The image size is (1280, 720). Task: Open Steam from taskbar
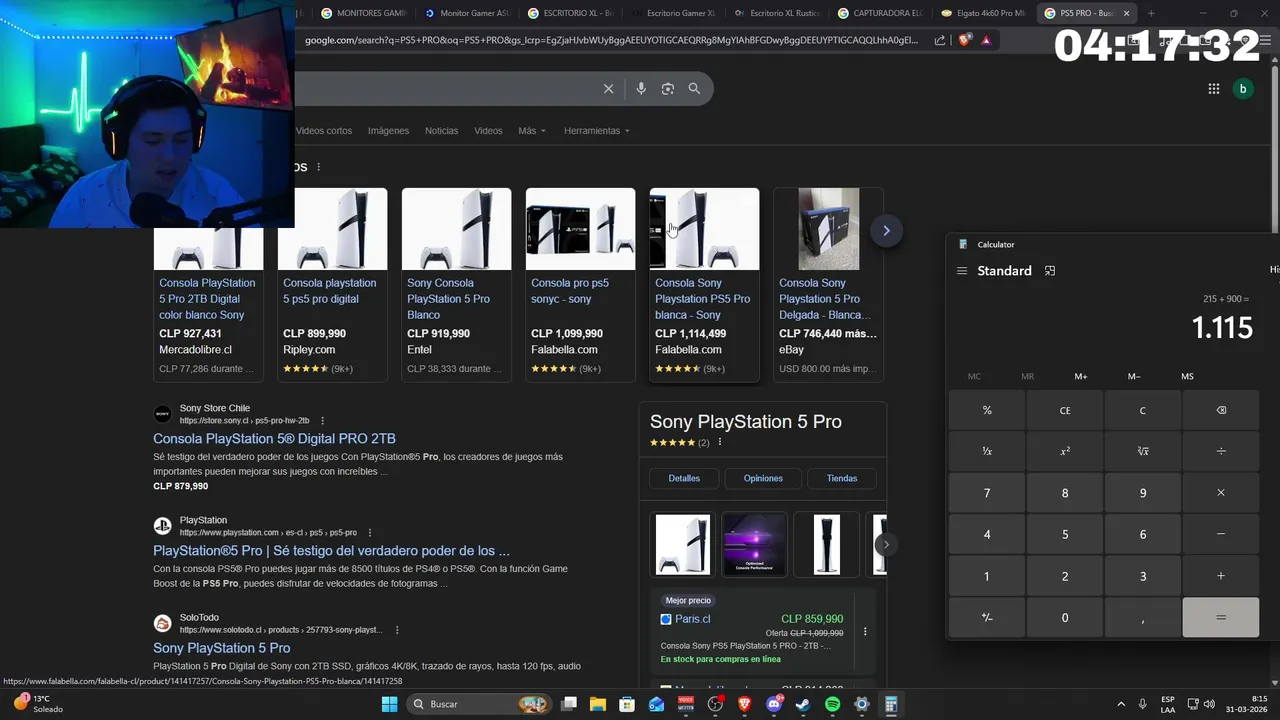pyautogui.click(x=803, y=704)
